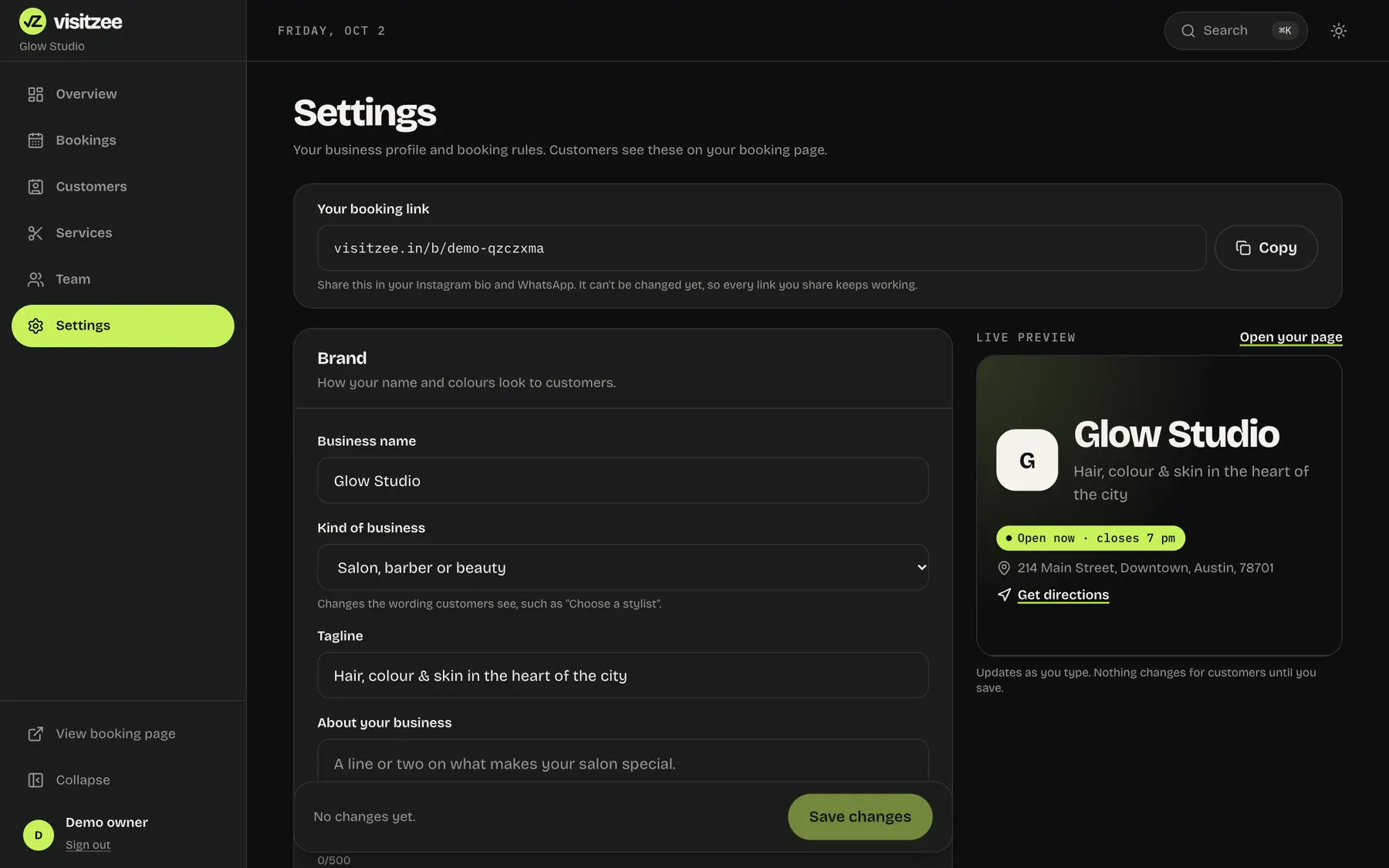
Task: Focus the Tagline input field
Action: [x=623, y=675]
